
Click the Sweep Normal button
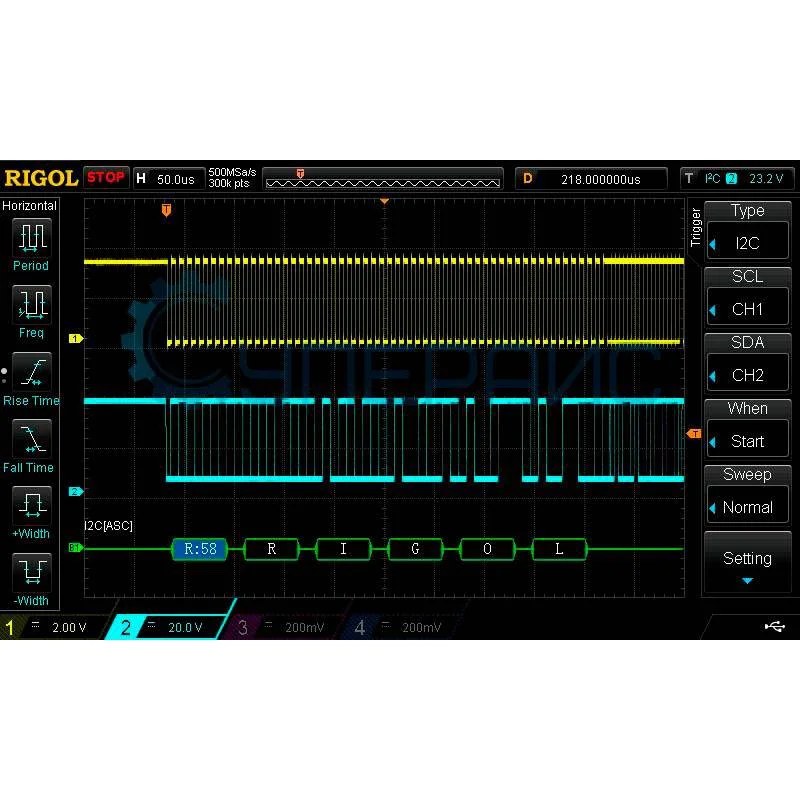click(x=747, y=495)
